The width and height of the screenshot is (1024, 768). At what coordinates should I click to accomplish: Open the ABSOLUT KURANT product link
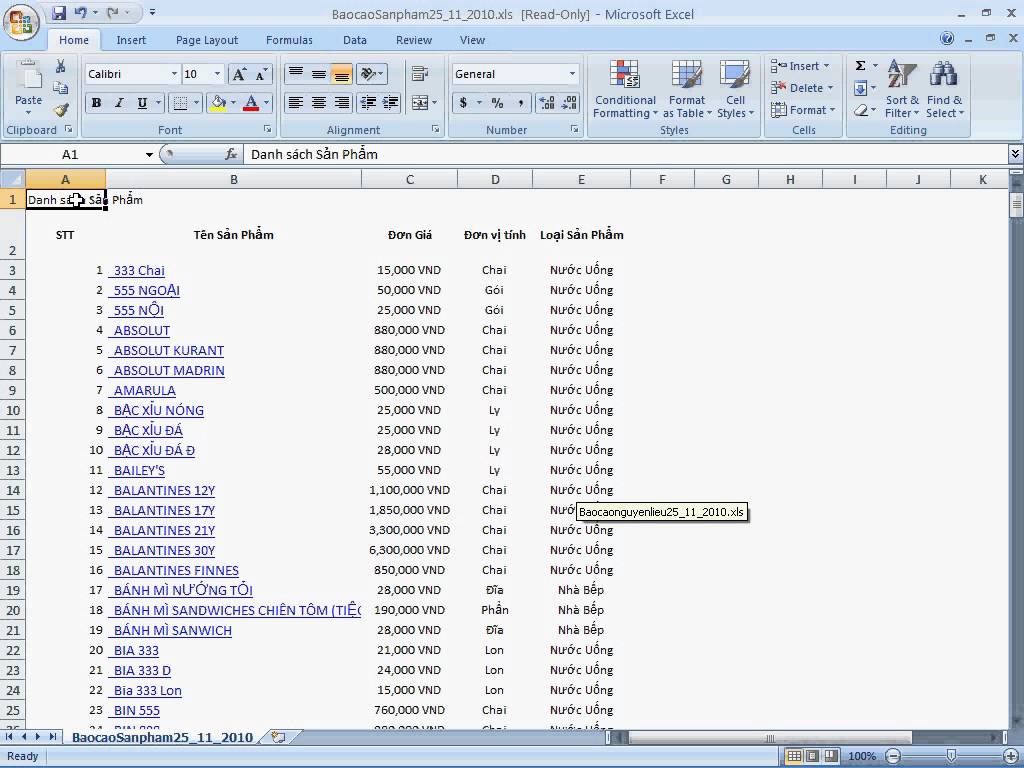click(168, 350)
